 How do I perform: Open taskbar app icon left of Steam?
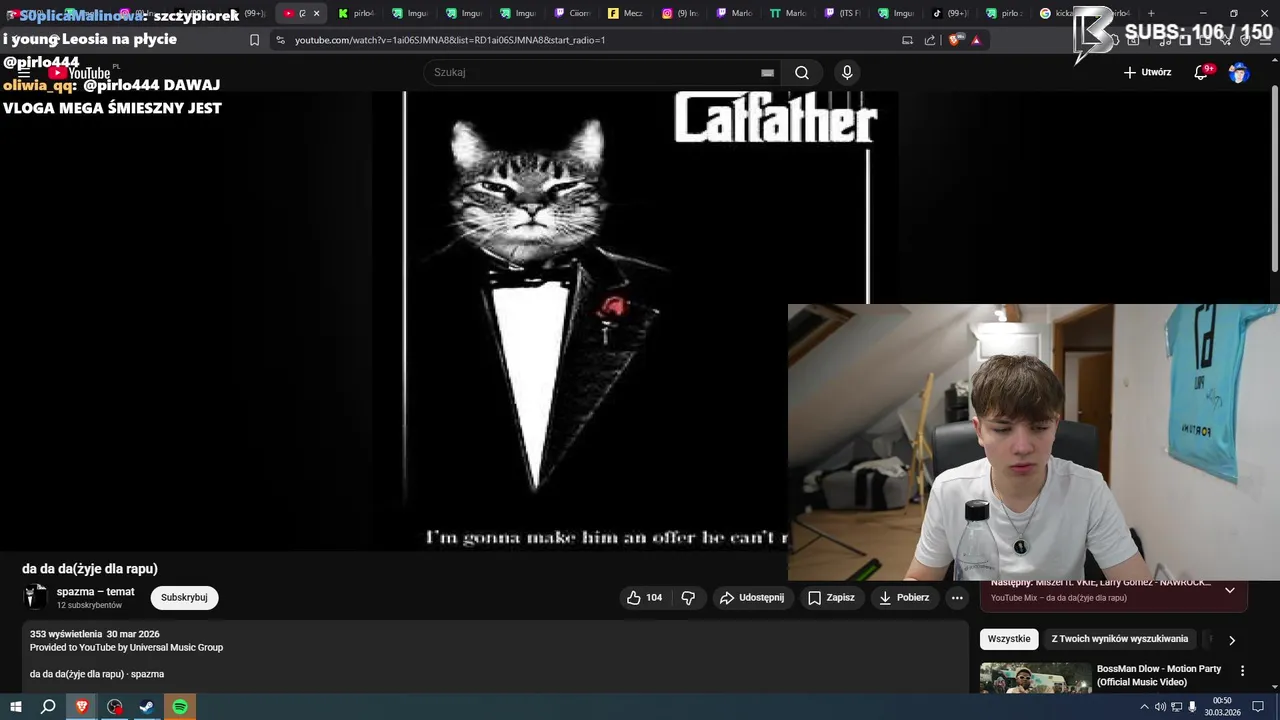click(115, 707)
